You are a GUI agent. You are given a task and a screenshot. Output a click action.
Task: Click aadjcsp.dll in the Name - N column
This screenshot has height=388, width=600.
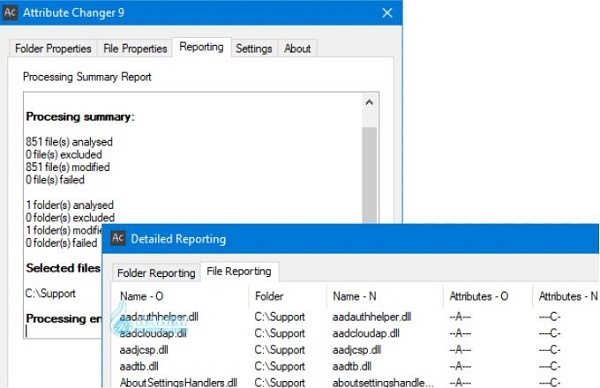[x=357, y=350]
